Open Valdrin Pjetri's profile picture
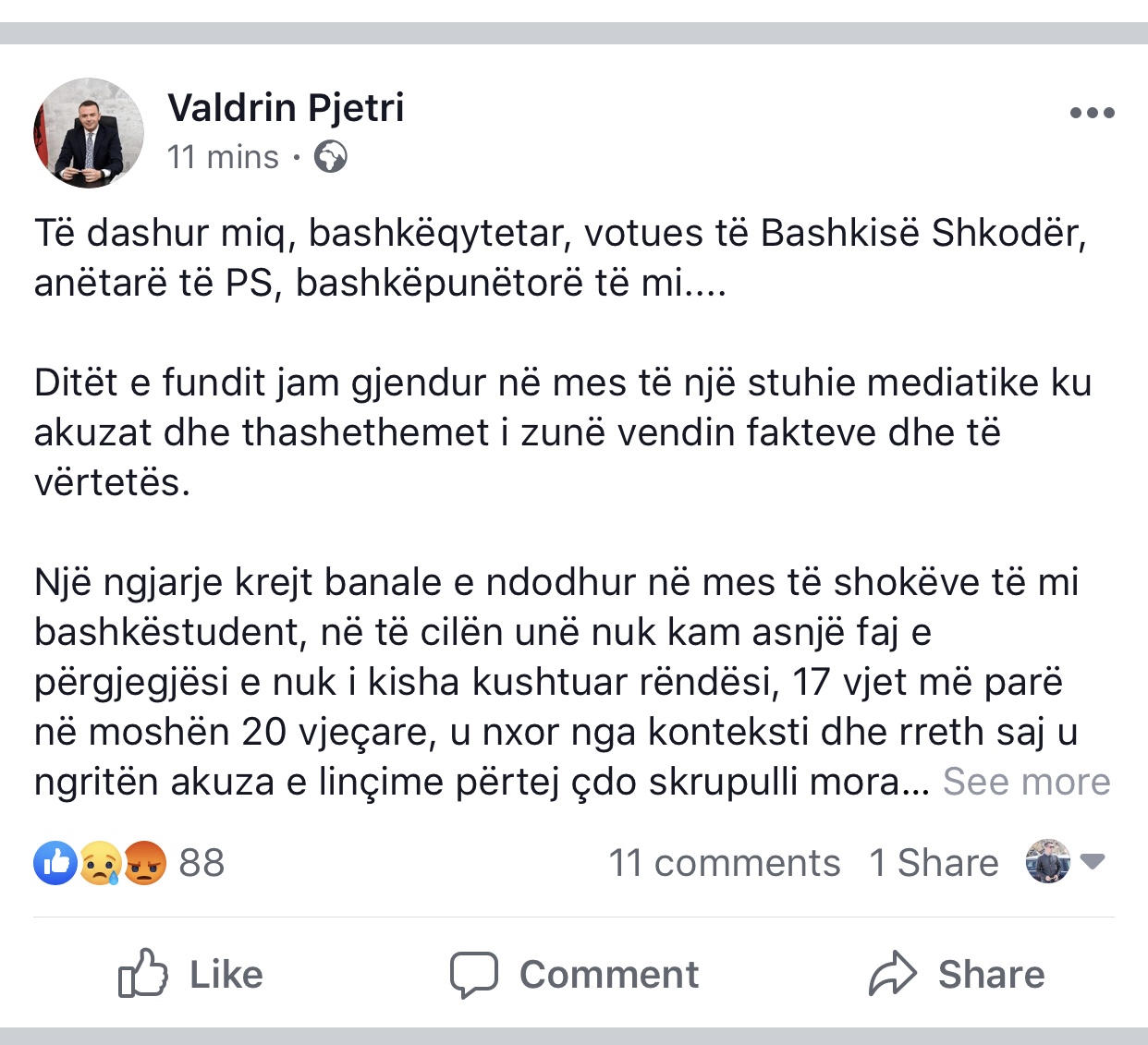Screen dimensions: 1148x1045 [x=89, y=133]
